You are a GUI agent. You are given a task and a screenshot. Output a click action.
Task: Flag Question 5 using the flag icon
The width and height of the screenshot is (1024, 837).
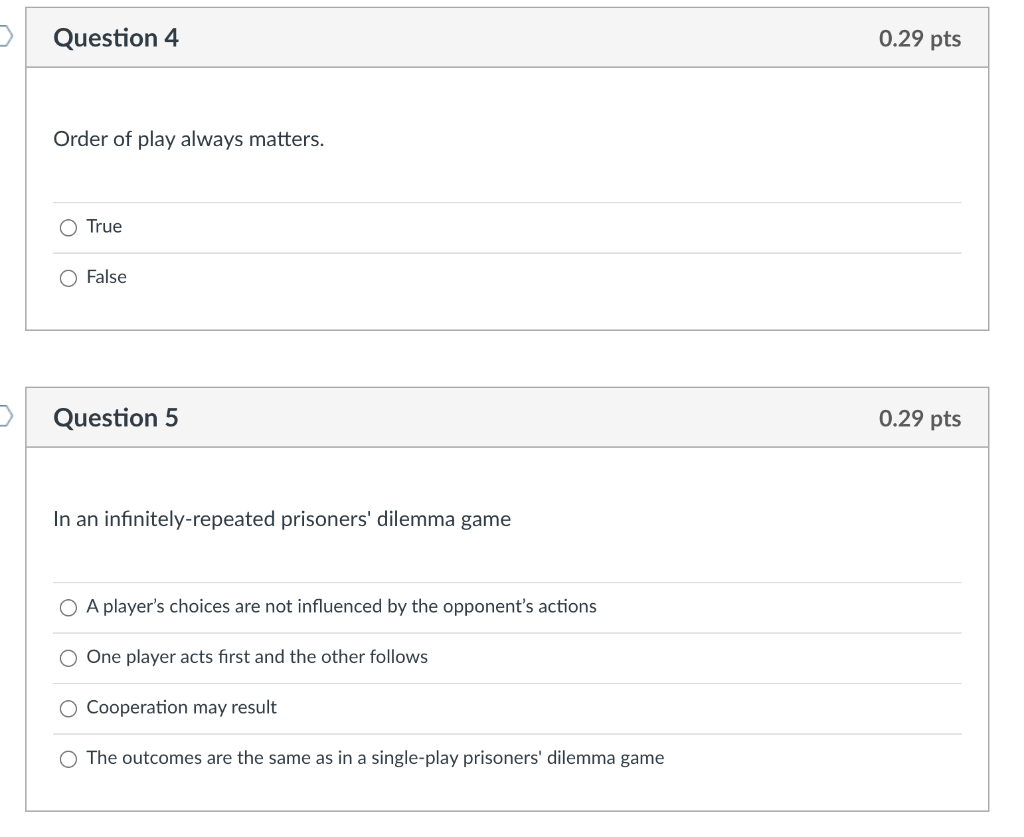coord(5,415)
